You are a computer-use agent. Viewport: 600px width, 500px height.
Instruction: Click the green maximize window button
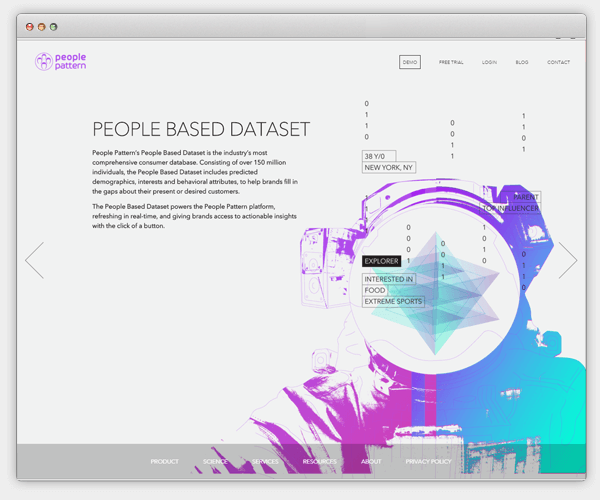(54, 27)
